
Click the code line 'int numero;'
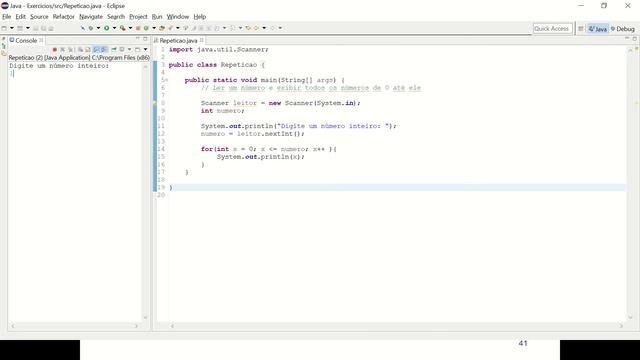coord(222,111)
